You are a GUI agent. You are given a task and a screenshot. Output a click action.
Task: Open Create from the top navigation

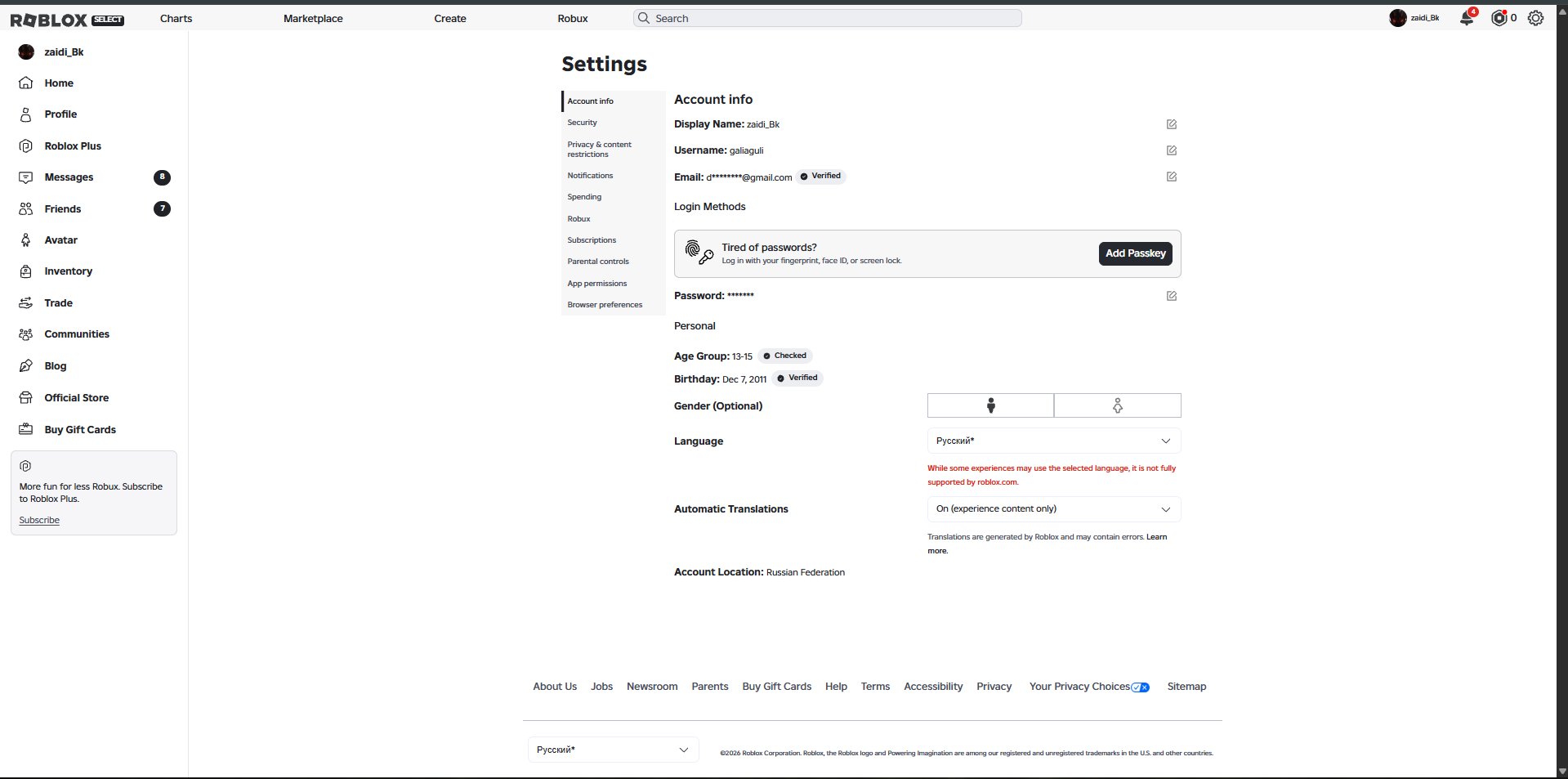click(450, 18)
